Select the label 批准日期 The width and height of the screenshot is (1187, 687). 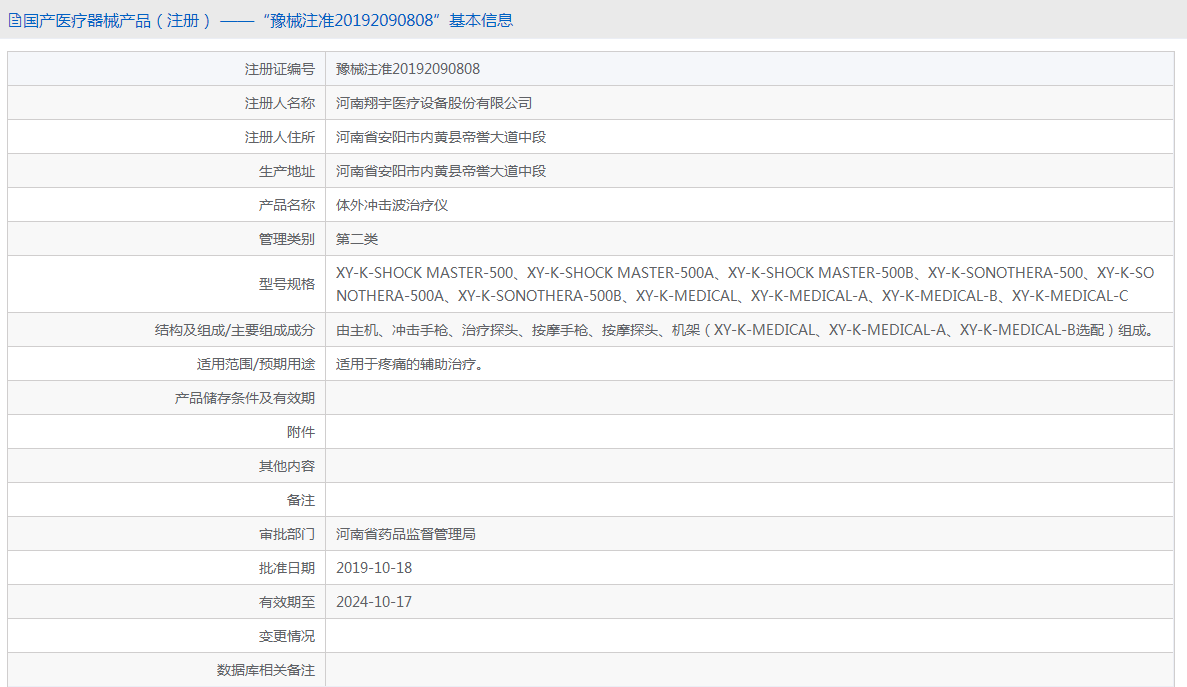[286, 568]
